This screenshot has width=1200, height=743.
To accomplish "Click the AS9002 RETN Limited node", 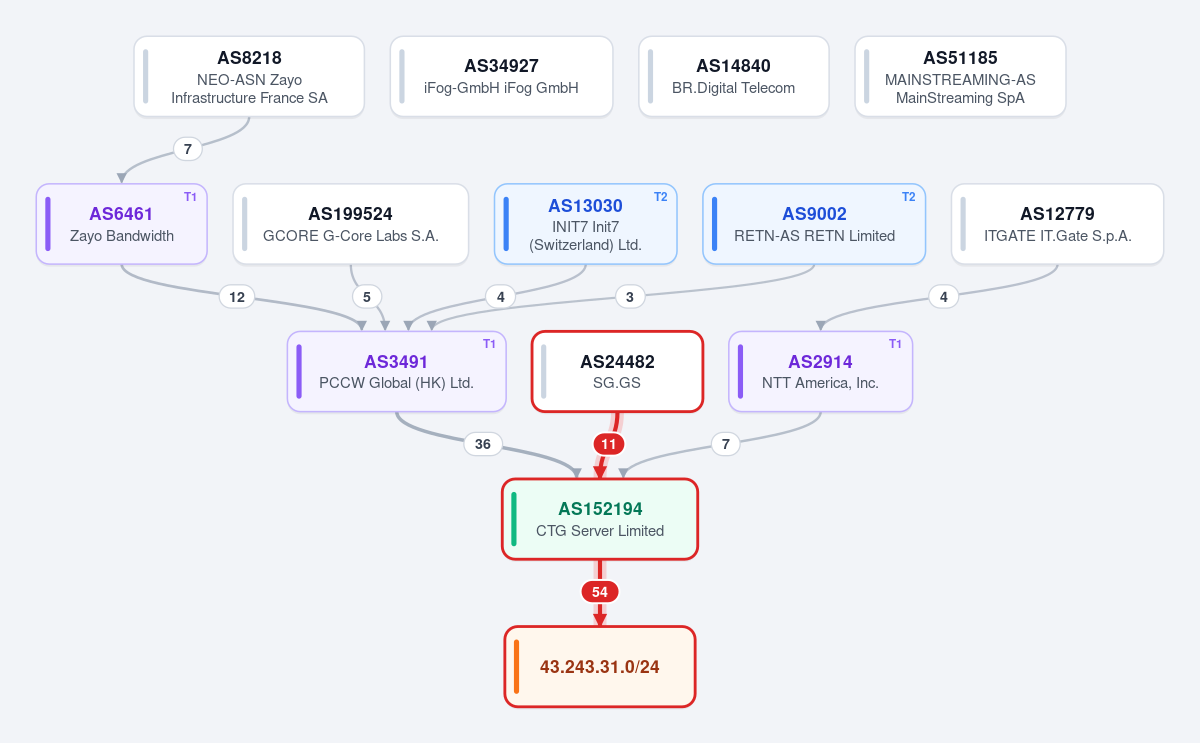I will 814,224.
